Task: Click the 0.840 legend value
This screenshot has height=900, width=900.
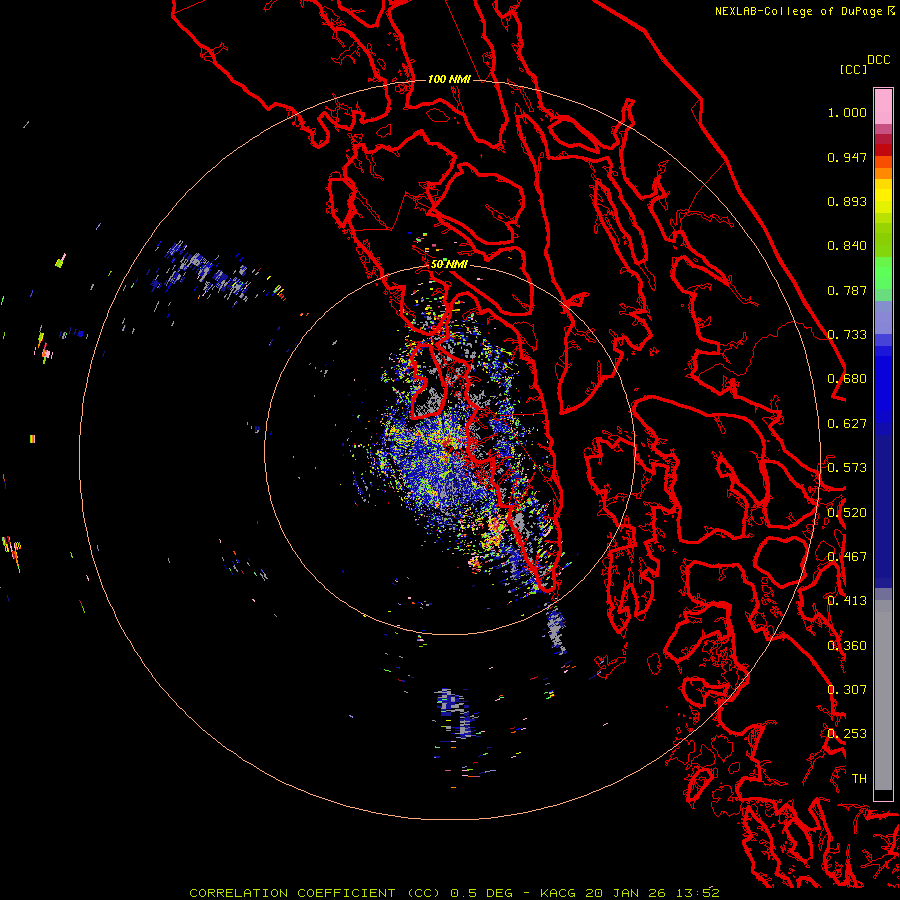Action: tap(847, 246)
